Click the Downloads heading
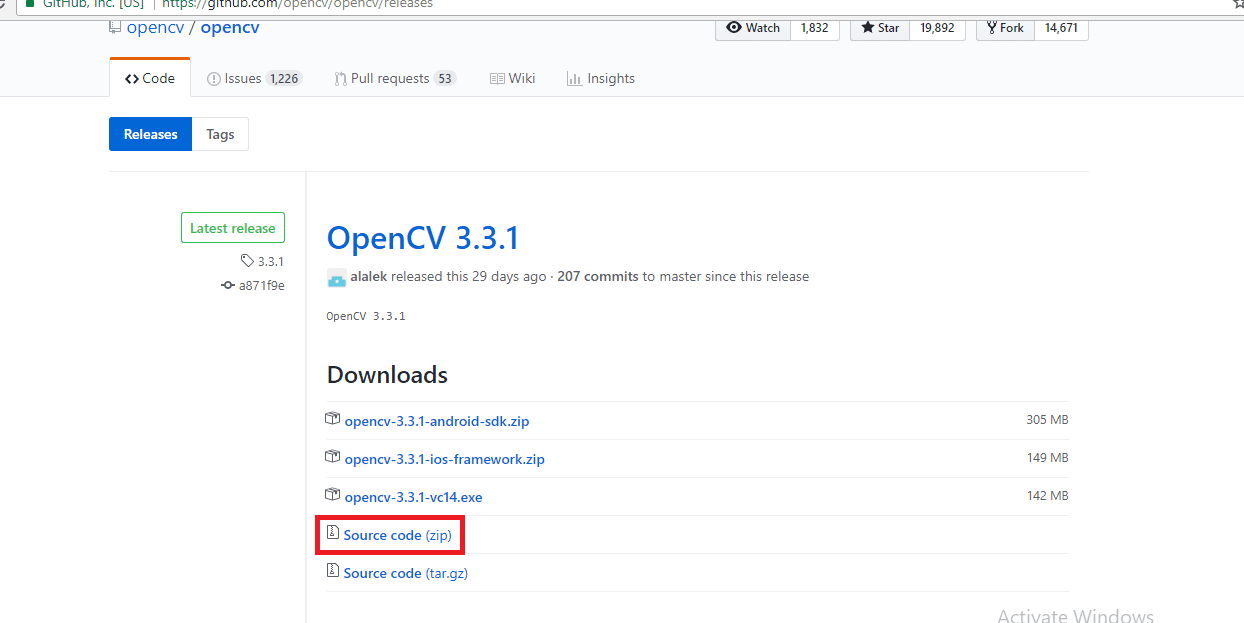The height and width of the screenshot is (623, 1244). 387,375
